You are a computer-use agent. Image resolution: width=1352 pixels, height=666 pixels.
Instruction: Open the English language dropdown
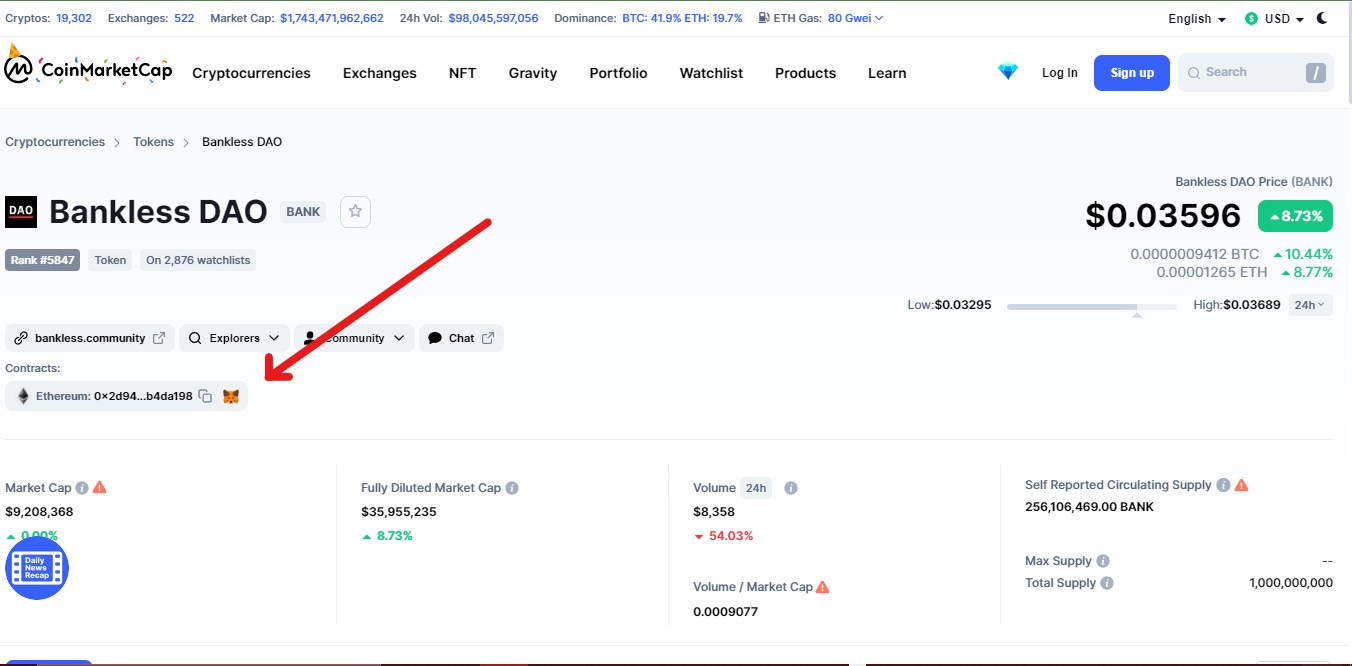click(1197, 19)
